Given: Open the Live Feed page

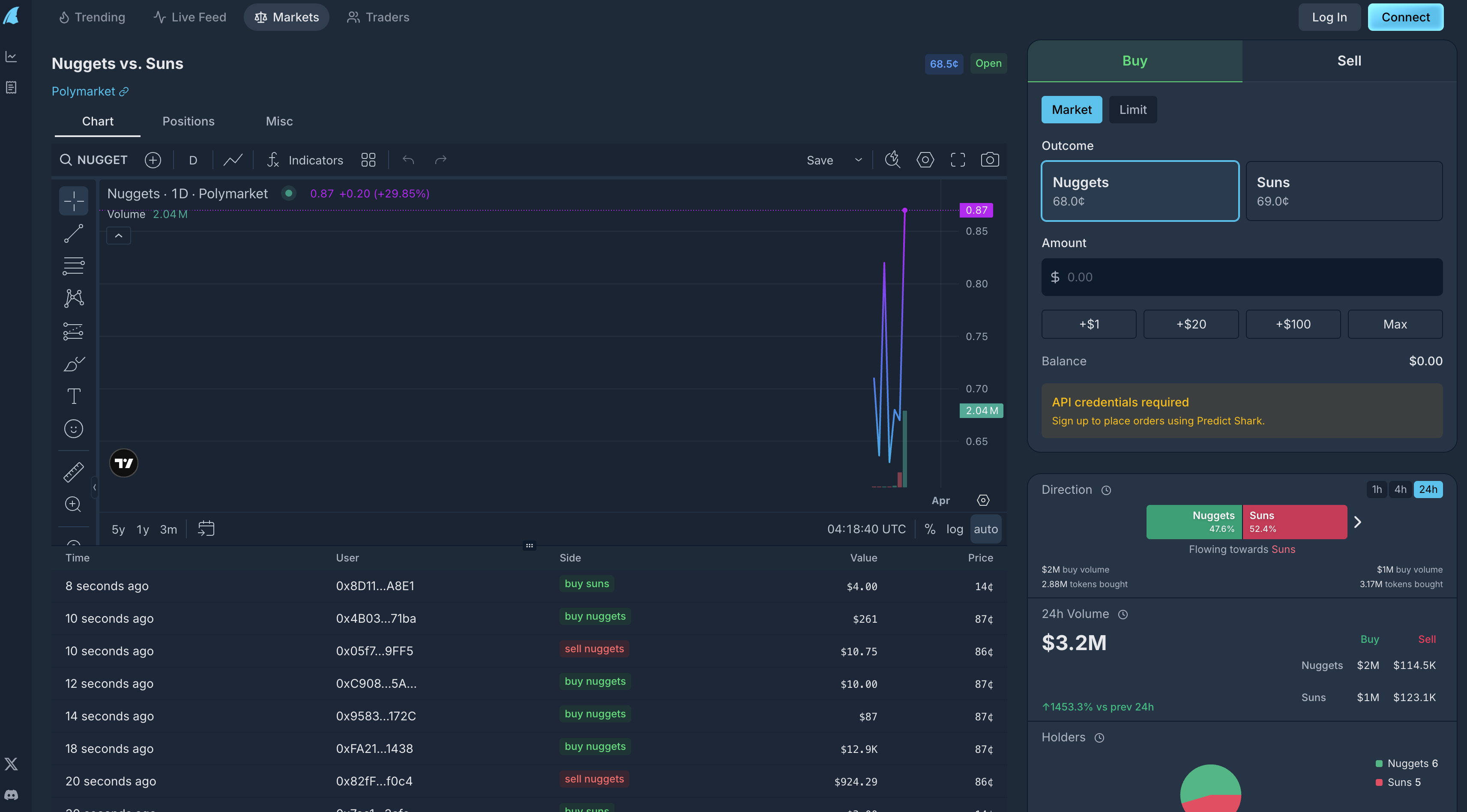Looking at the screenshot, I should [189, 17].
